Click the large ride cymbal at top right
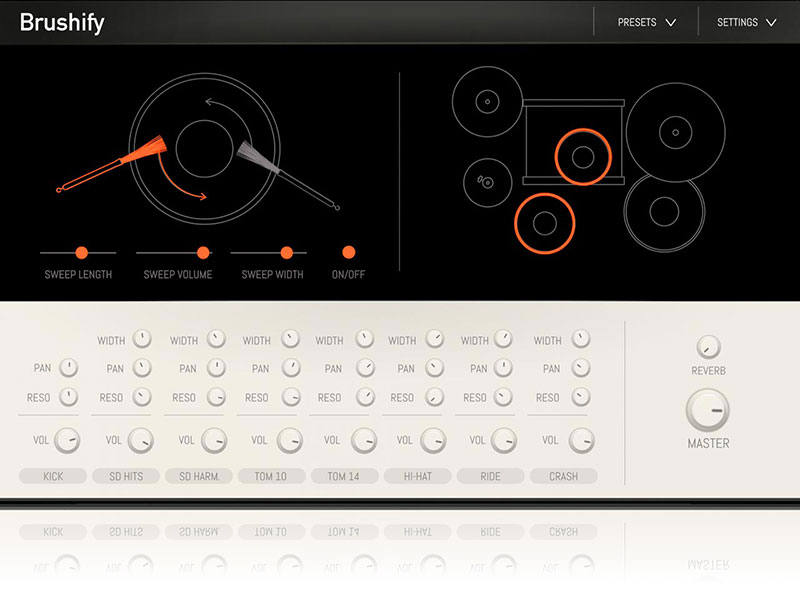 tap(675, 131)
